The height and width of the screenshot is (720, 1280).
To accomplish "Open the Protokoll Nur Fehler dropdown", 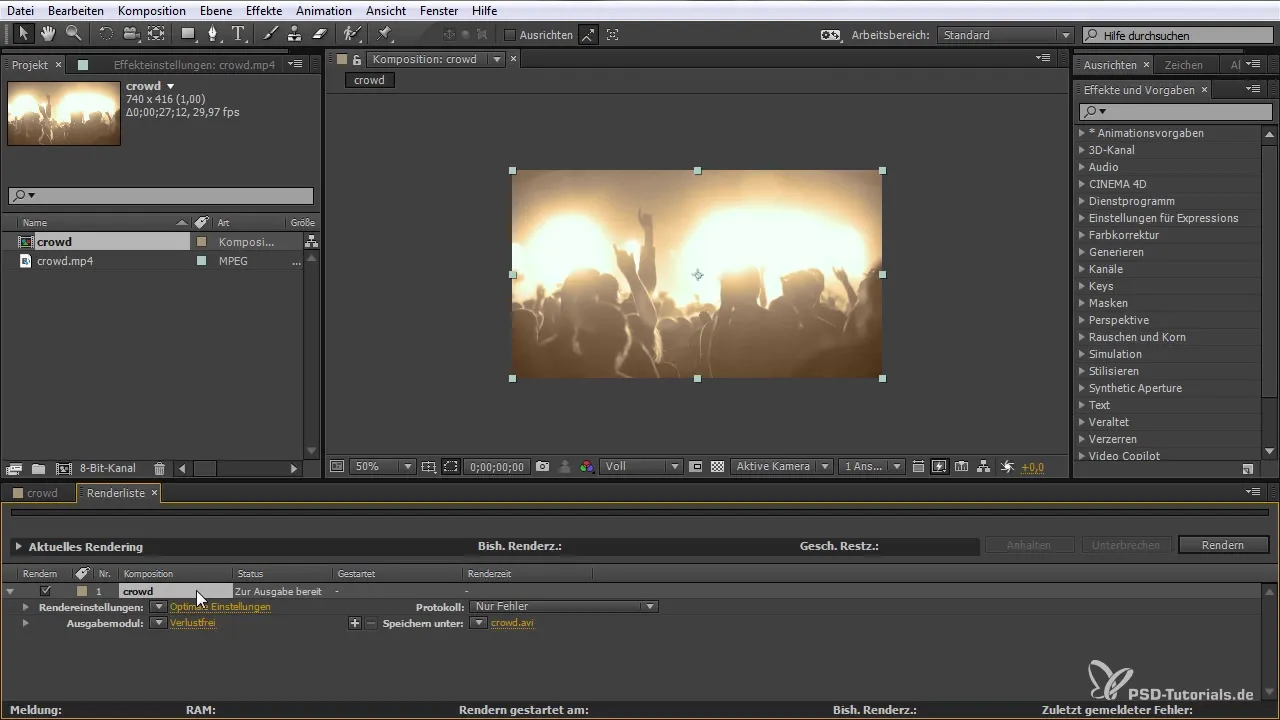I will 563,607.
